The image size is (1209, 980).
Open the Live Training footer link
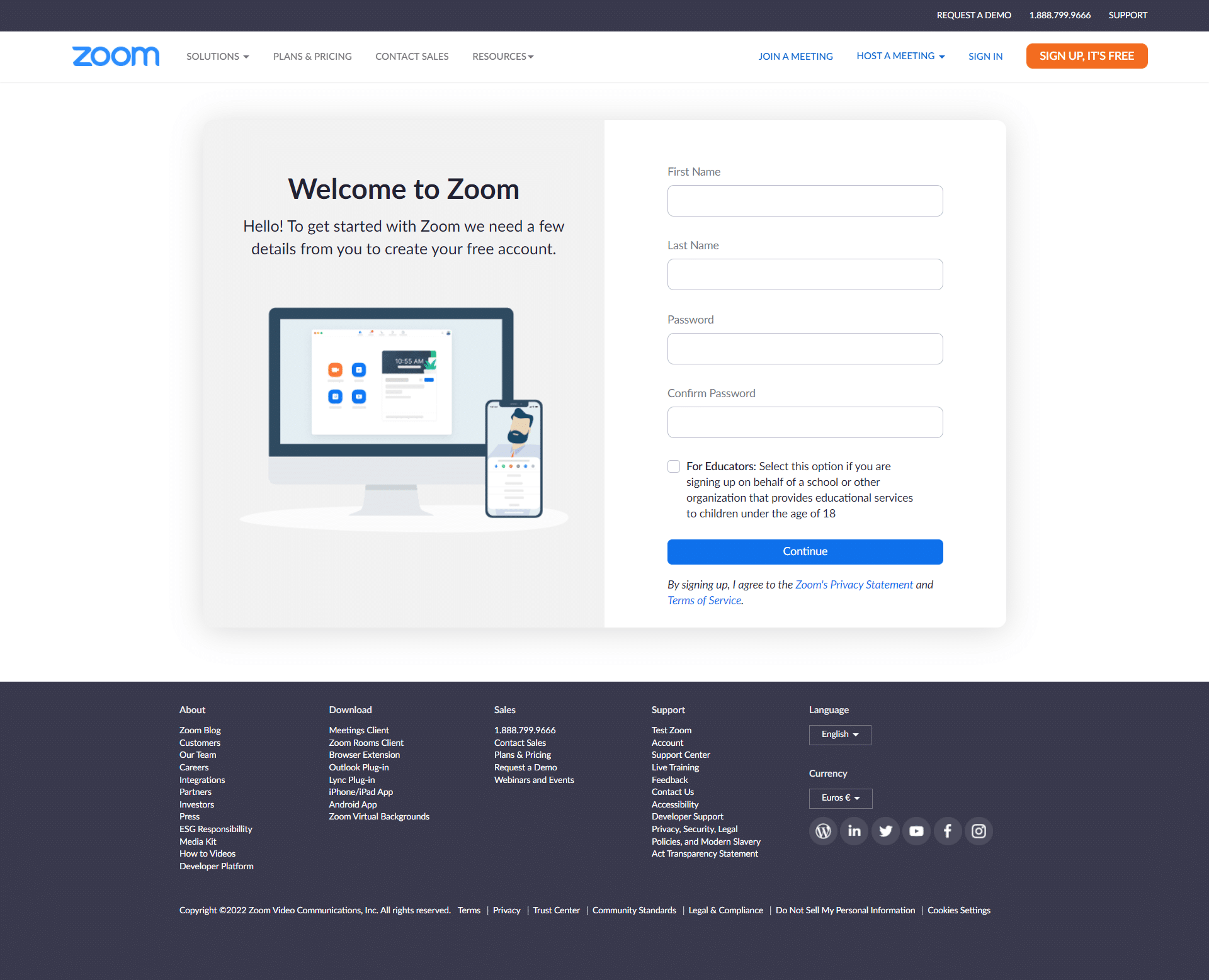(676, 767)
